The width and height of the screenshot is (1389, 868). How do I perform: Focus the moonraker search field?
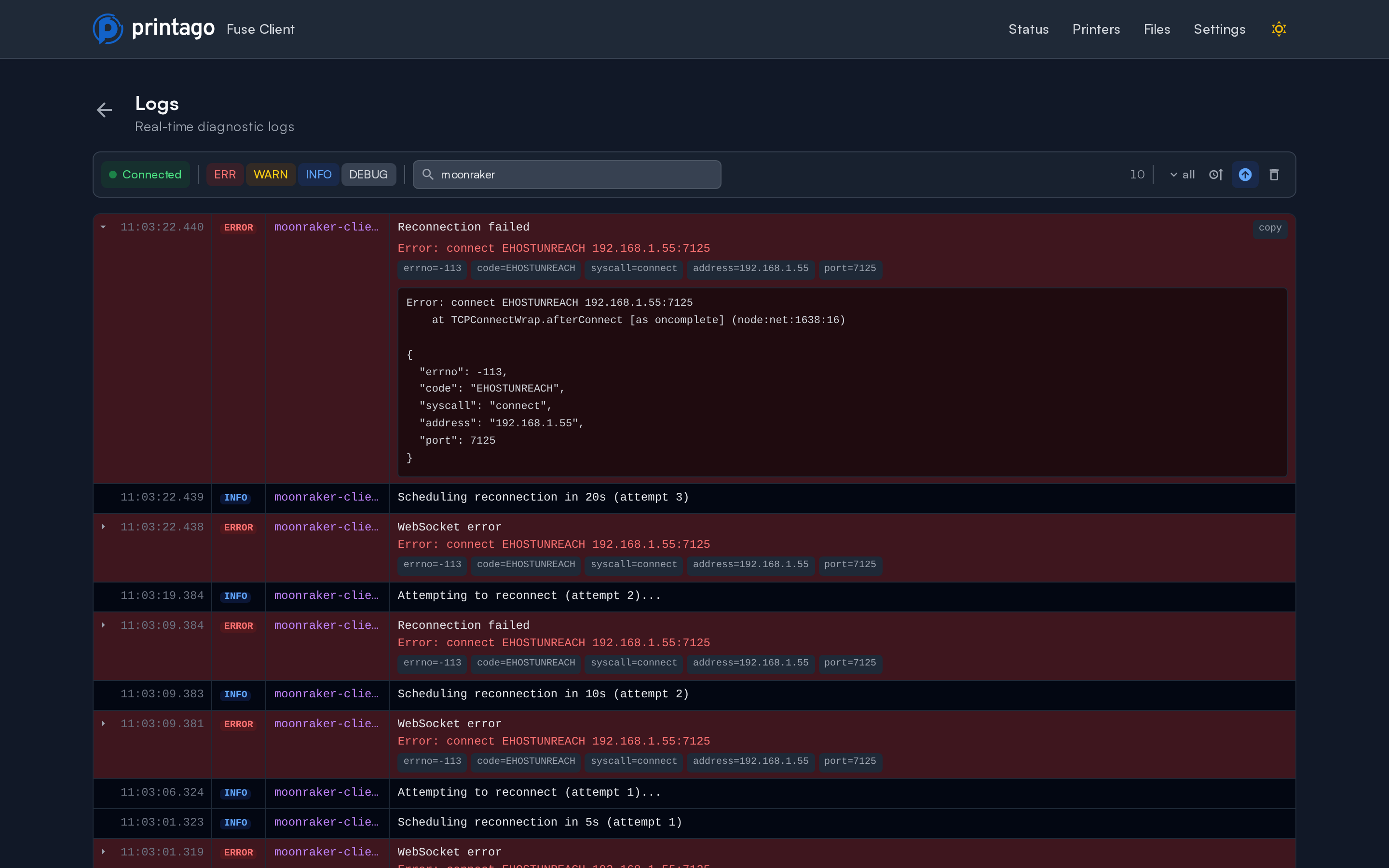pyautogui.click(x=567, y=175)
